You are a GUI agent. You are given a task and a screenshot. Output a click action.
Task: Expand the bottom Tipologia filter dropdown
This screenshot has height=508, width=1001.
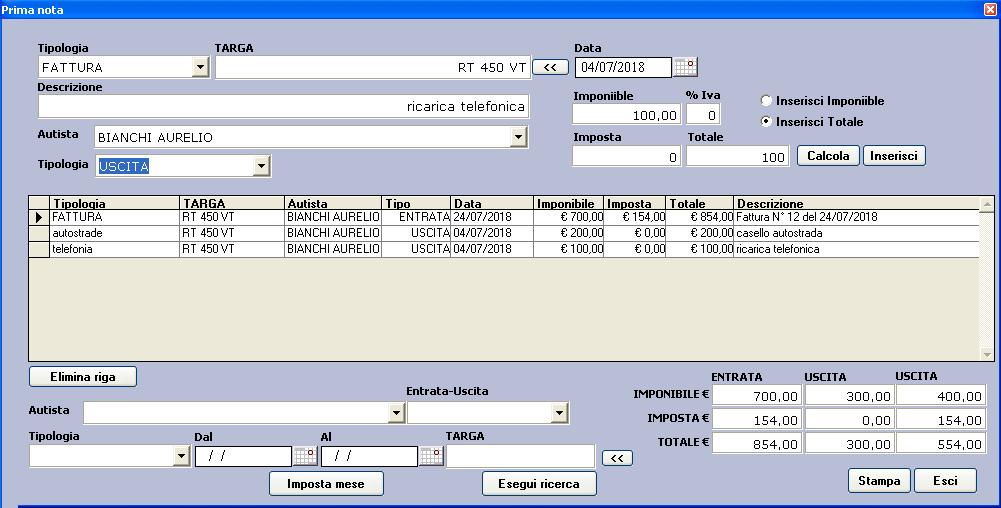181,456
